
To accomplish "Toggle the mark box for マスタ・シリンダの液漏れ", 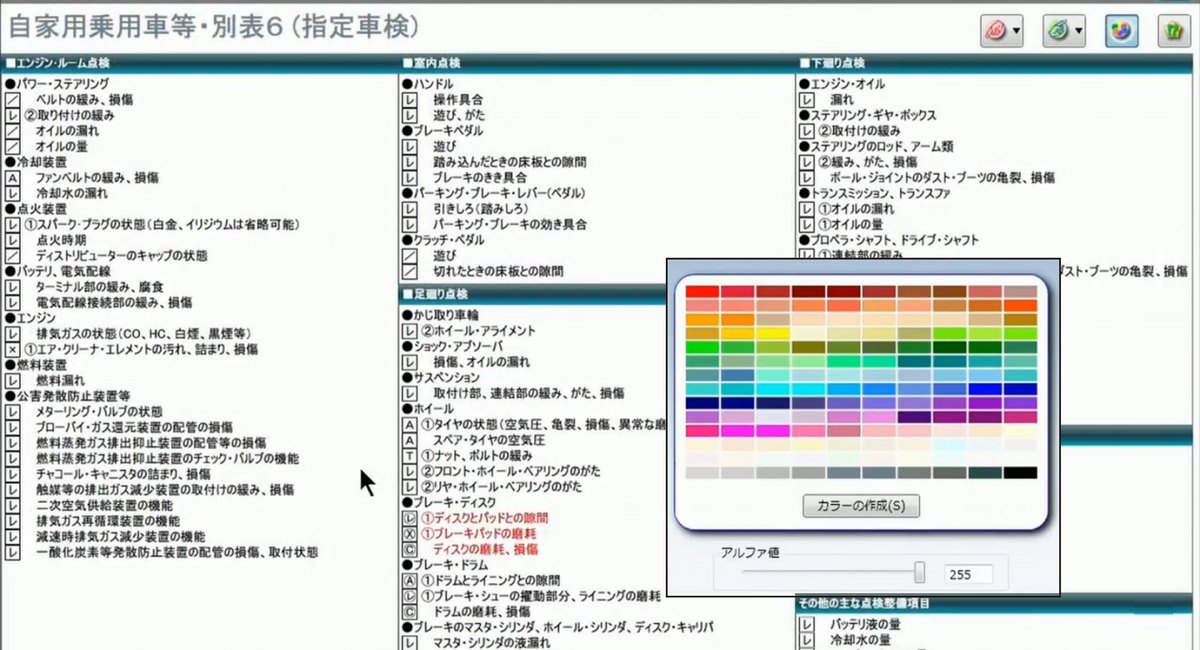I will click(x=409, y=642).
